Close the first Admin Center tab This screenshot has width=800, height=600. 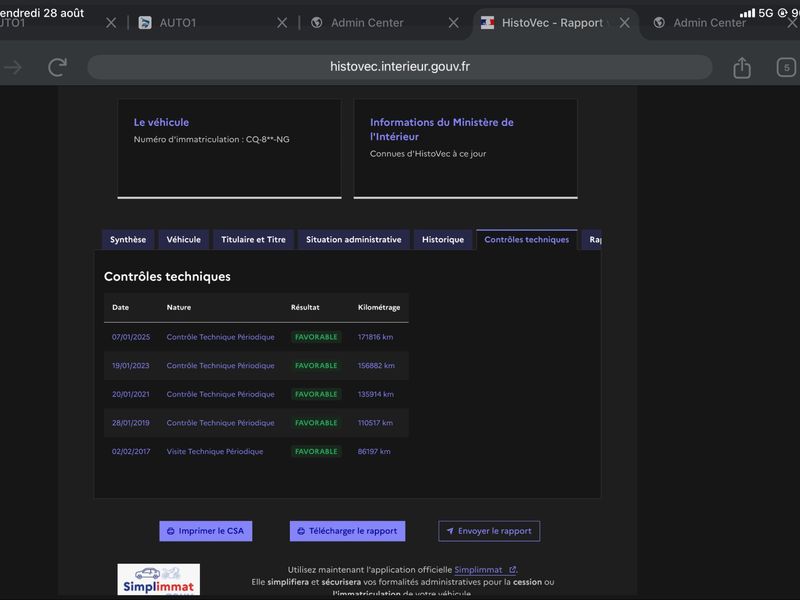coord(453,23)
